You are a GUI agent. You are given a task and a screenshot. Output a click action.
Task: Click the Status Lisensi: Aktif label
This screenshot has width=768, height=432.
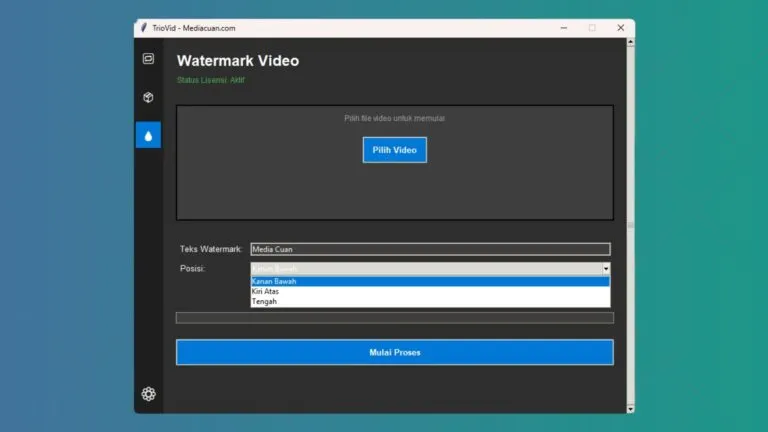point(210,80)
